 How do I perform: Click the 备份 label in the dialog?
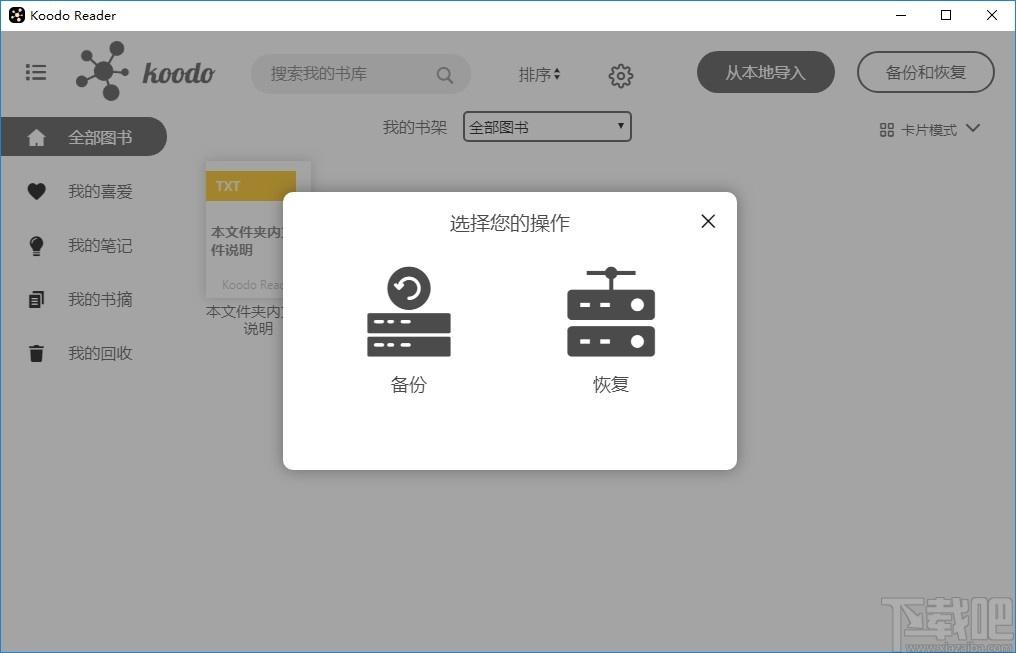409,385
